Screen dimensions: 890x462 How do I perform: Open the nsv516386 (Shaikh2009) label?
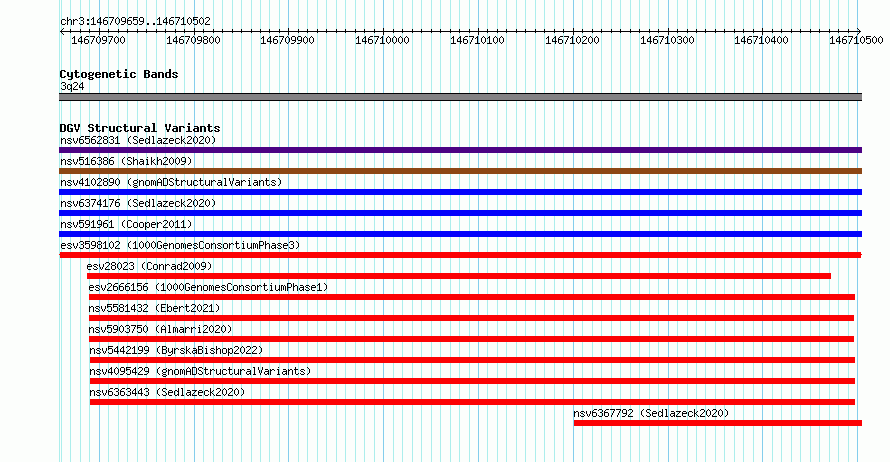(126, 161)
